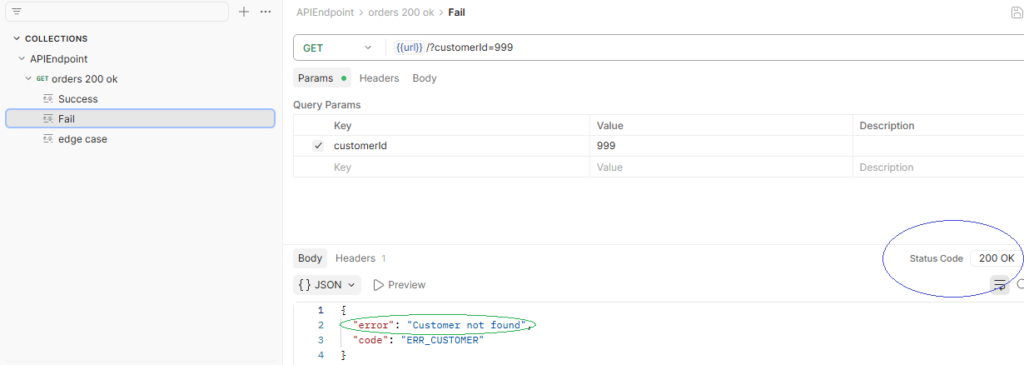Open the response Headers tab

click(360, 258)
